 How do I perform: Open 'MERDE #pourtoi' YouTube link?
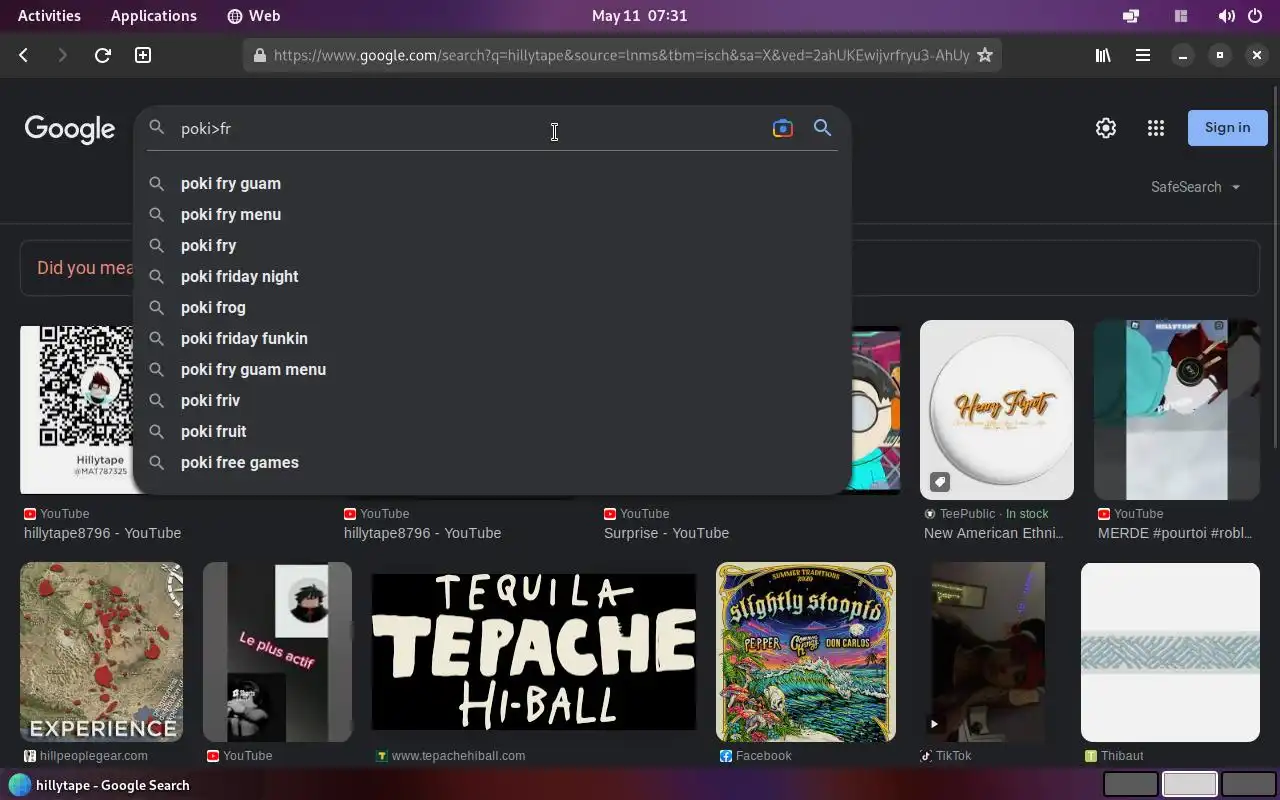point(1175,533)
